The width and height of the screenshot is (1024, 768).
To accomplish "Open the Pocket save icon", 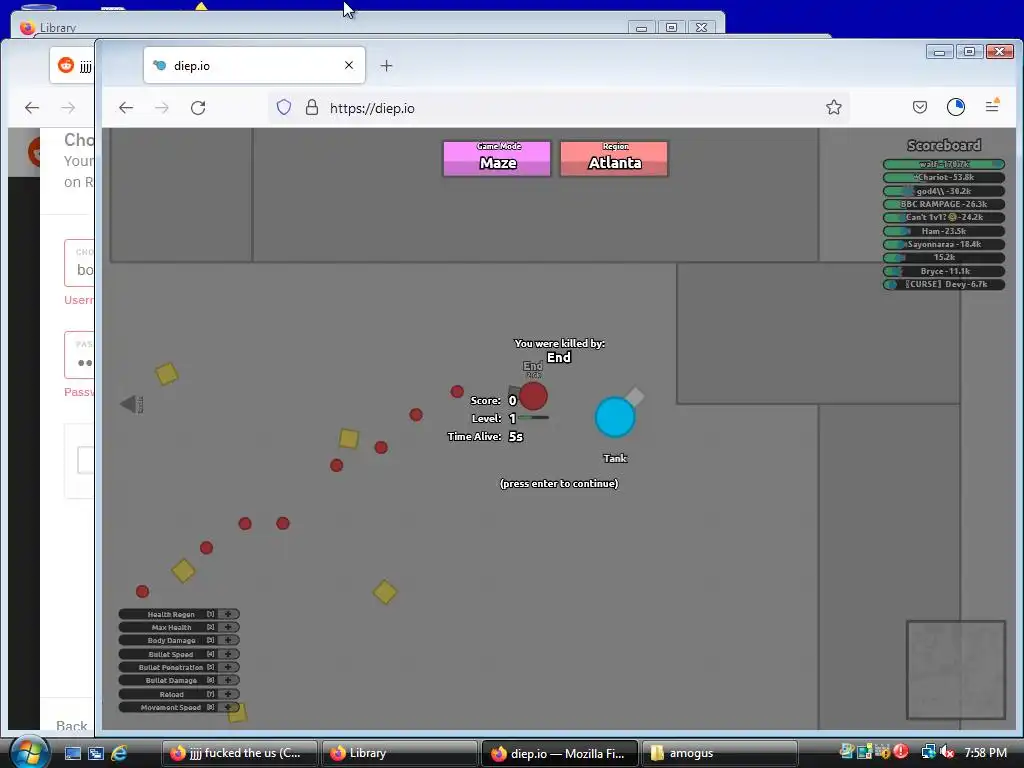I will tap(920, 107).
